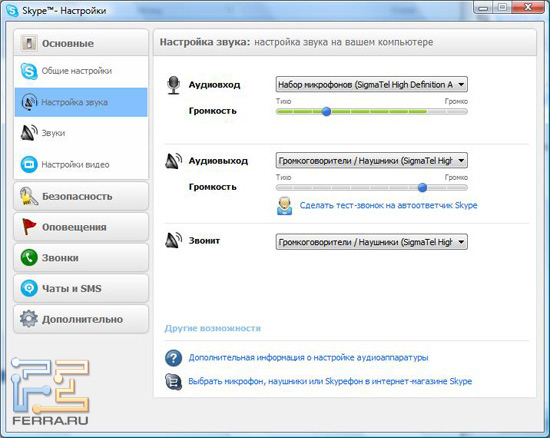Click the switch icon beside Основные
The width and height of the screenshot is (550, 438).
tap(29, 43)
